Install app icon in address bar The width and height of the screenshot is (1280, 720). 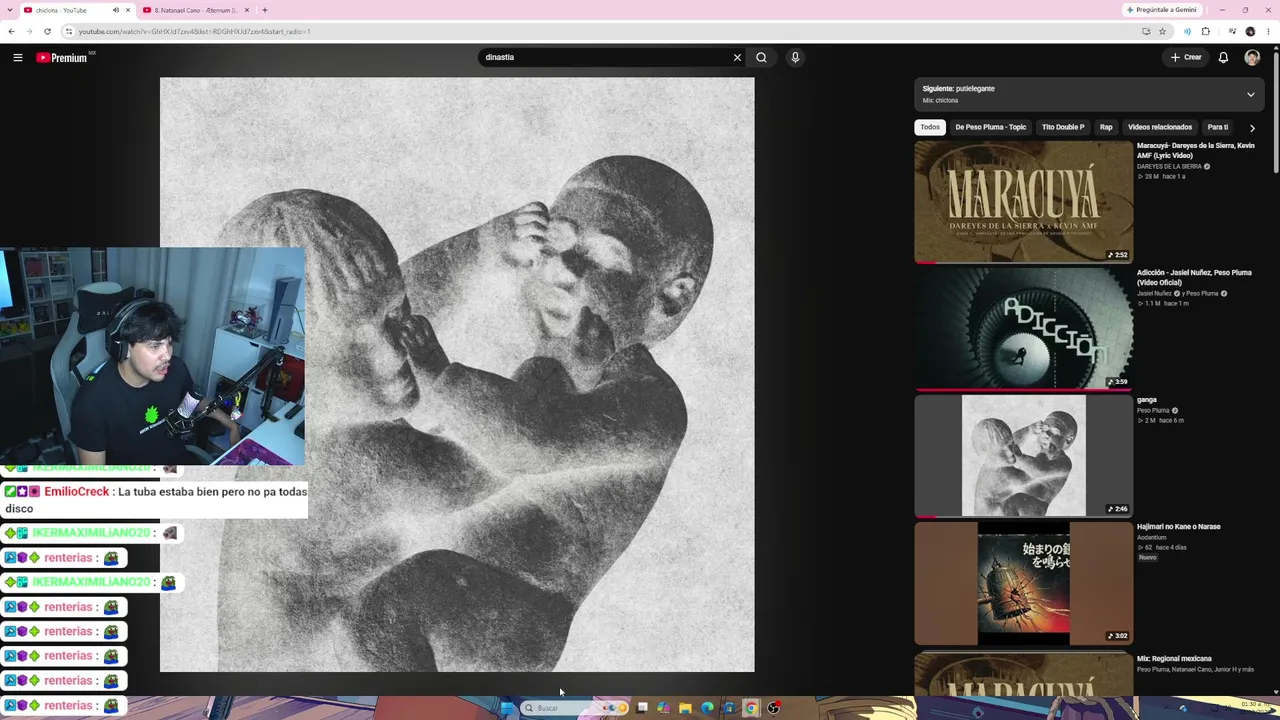tap(1146, 31)
